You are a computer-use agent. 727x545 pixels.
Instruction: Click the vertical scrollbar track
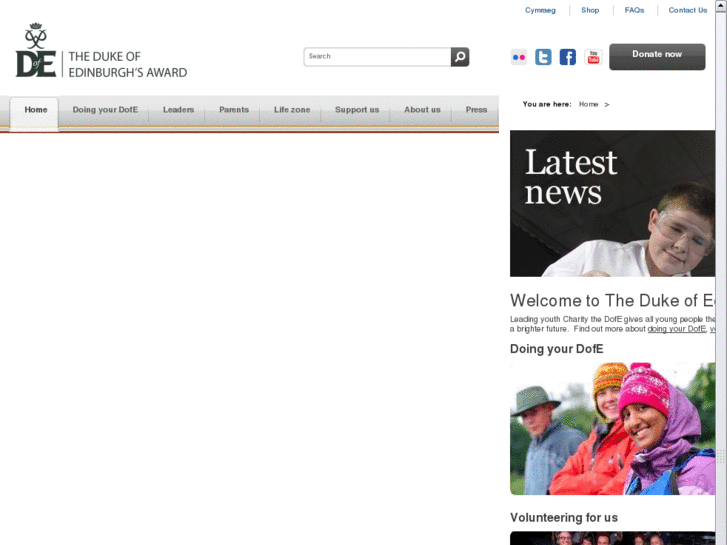[x=721, y=278]
